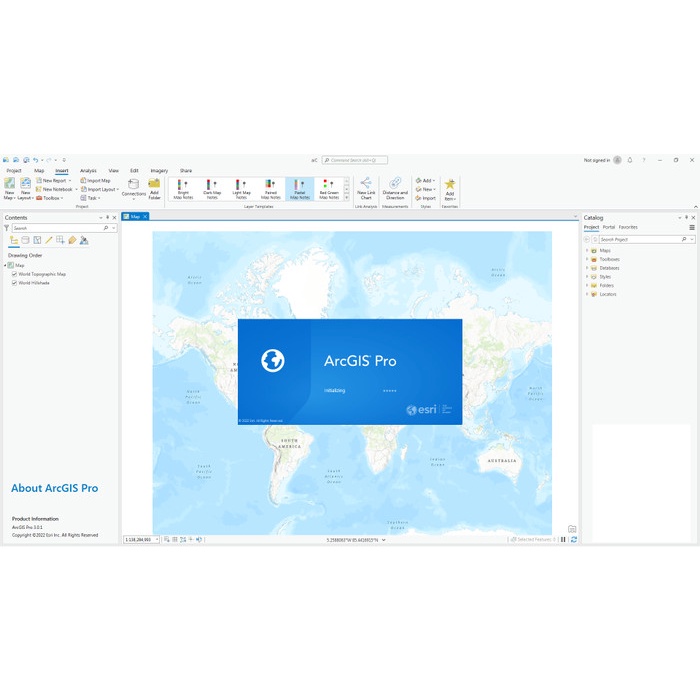Switch to the Favorites tab in Catalog
Image resolution: width=700 pixels, height=700 pixels.
coord(628,227)
